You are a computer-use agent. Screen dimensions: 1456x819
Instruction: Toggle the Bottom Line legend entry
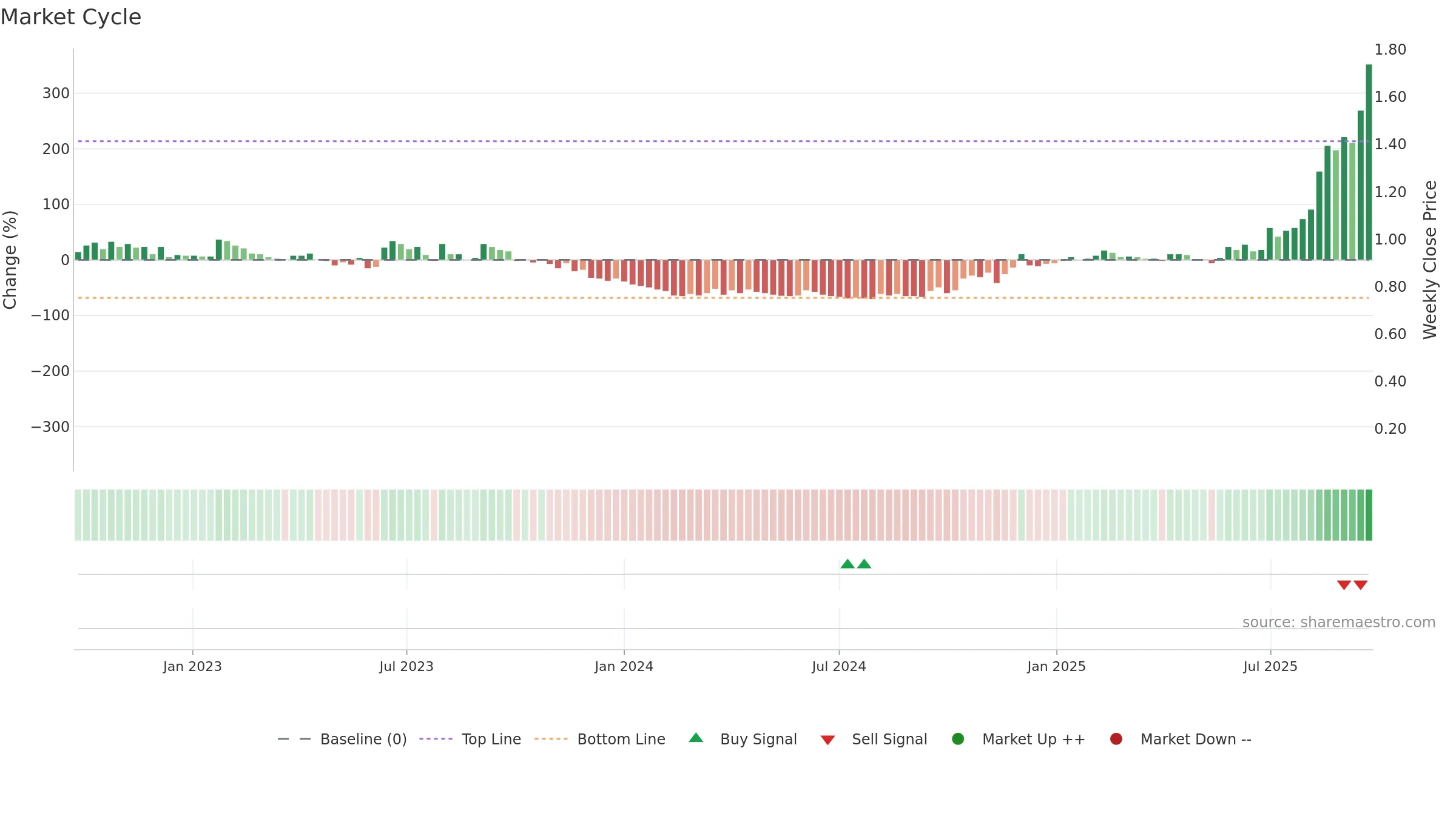point(600,739)
